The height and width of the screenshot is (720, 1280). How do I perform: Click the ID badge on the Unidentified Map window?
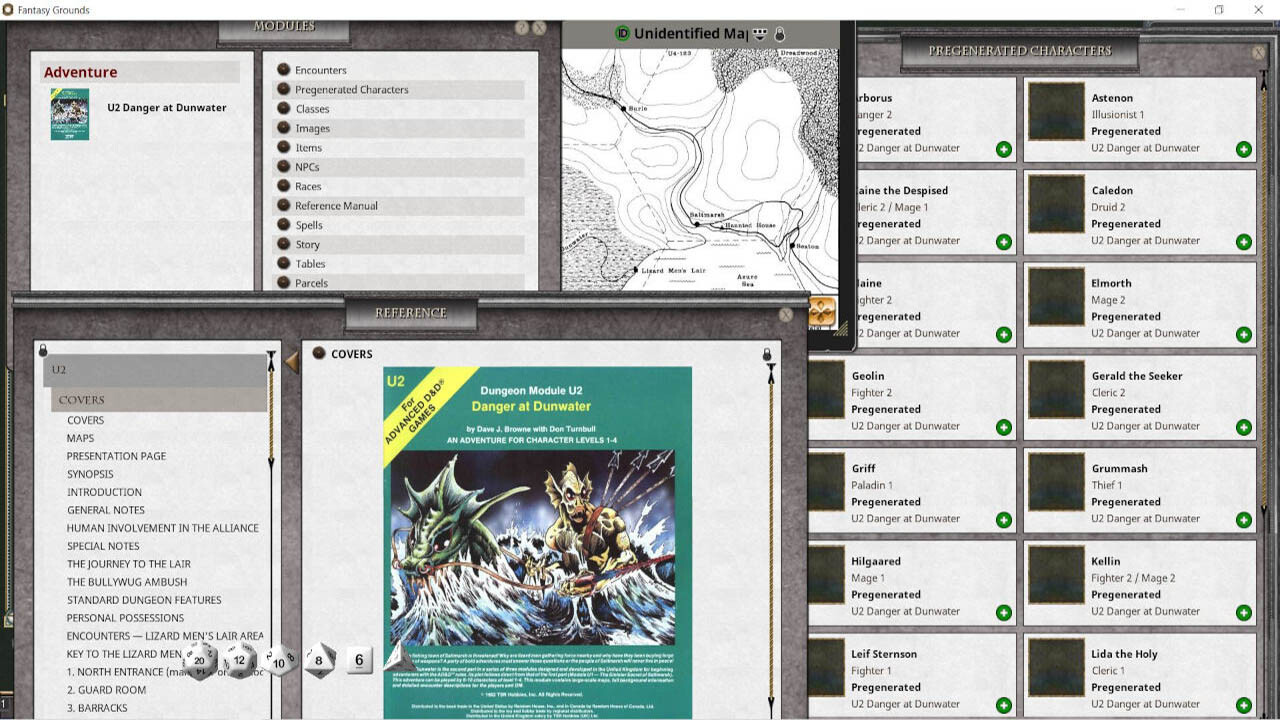pos(621,33)
